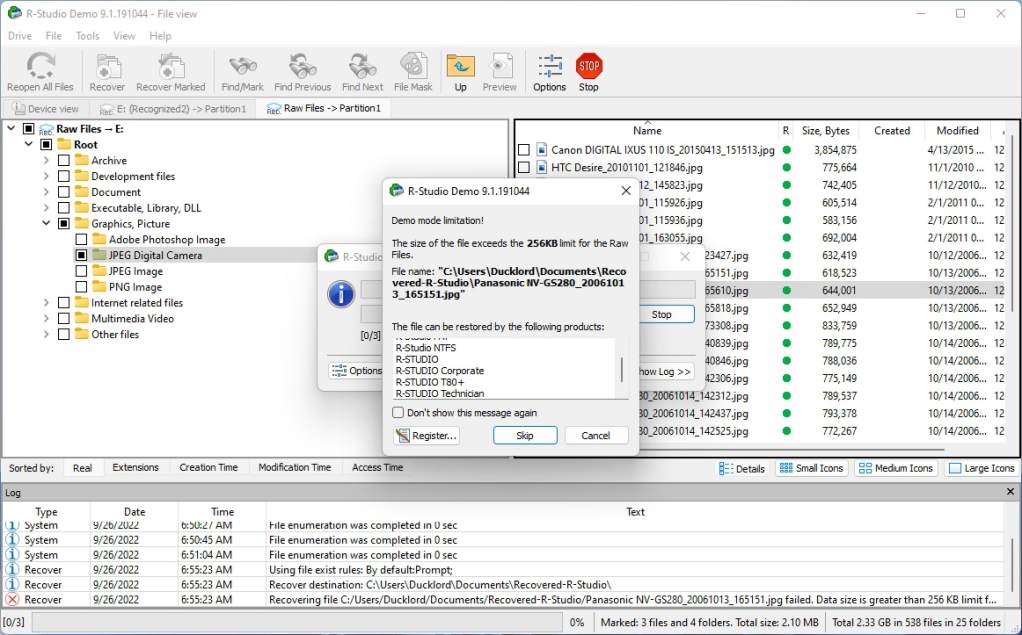Toggle the JPEG Image checkbox

[81, 271]
